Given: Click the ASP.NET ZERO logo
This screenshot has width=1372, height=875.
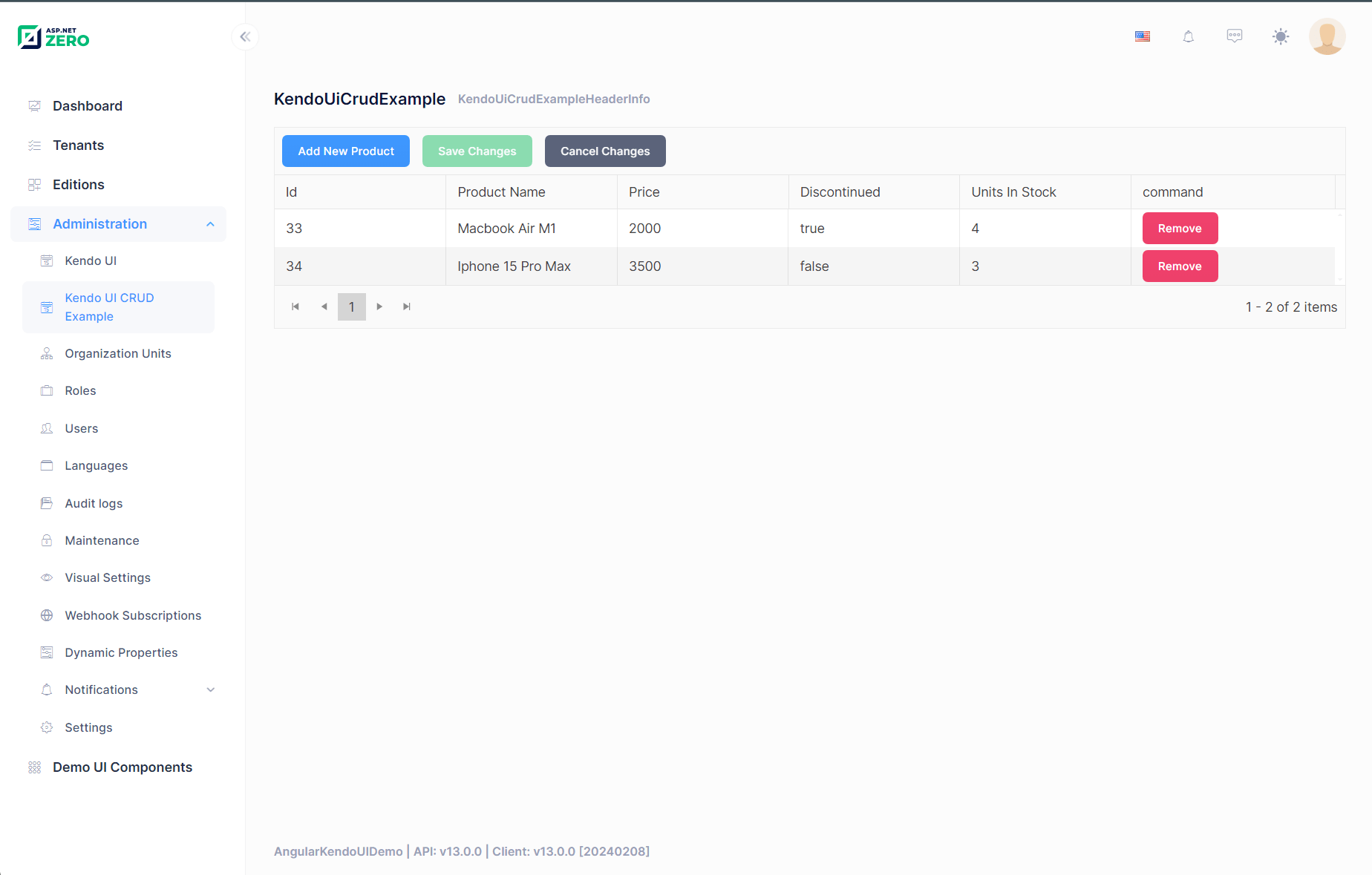Looking at the screenshot, I should click(53, 36).
